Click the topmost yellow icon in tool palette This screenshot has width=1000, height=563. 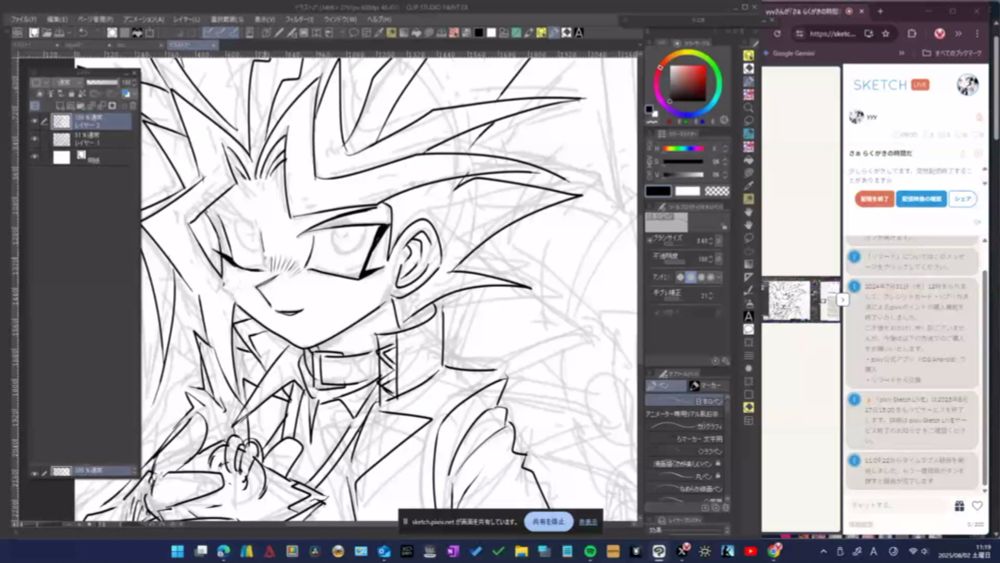(x=749, y=55)
